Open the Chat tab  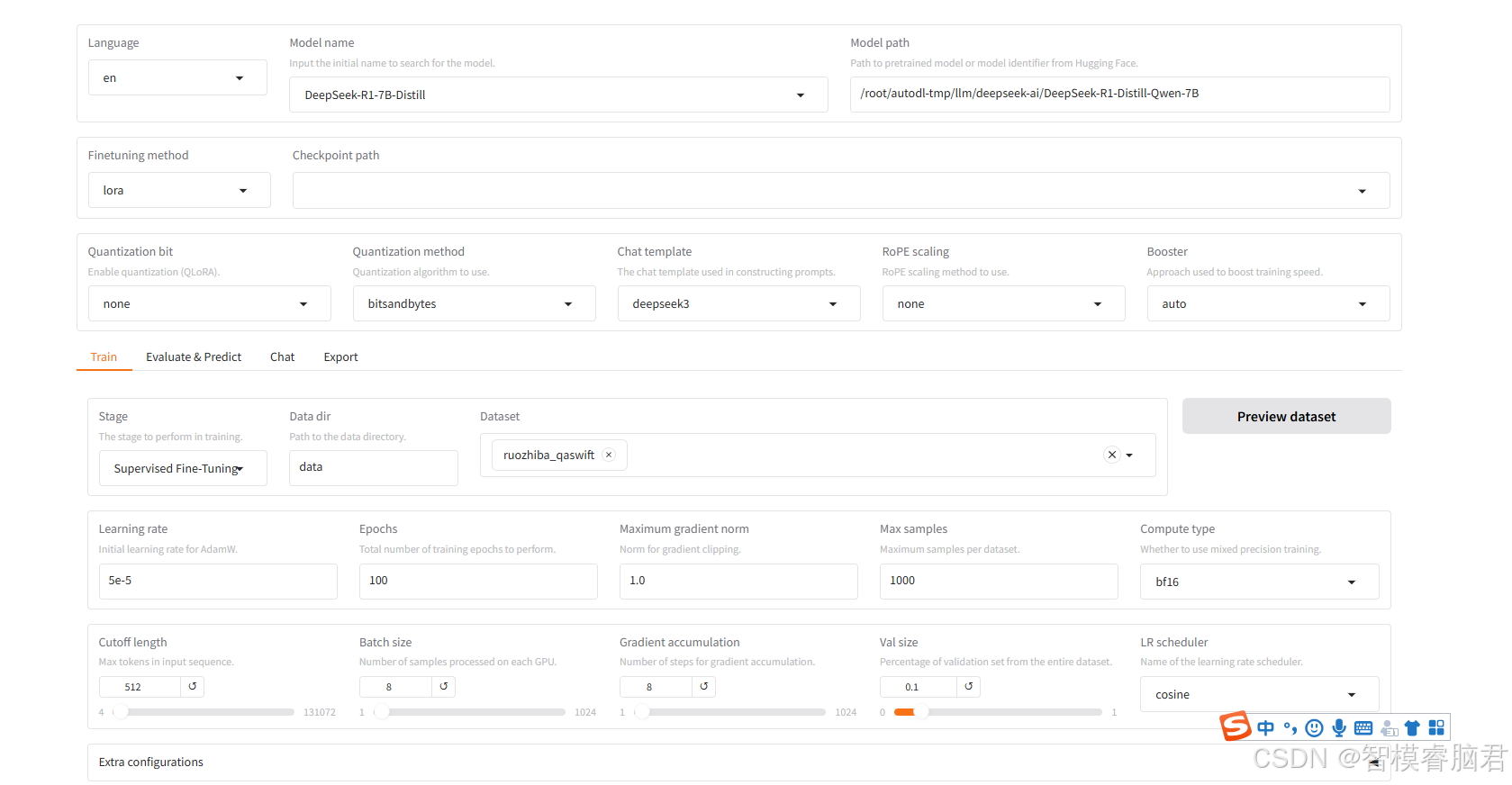(x=282, y=356)
